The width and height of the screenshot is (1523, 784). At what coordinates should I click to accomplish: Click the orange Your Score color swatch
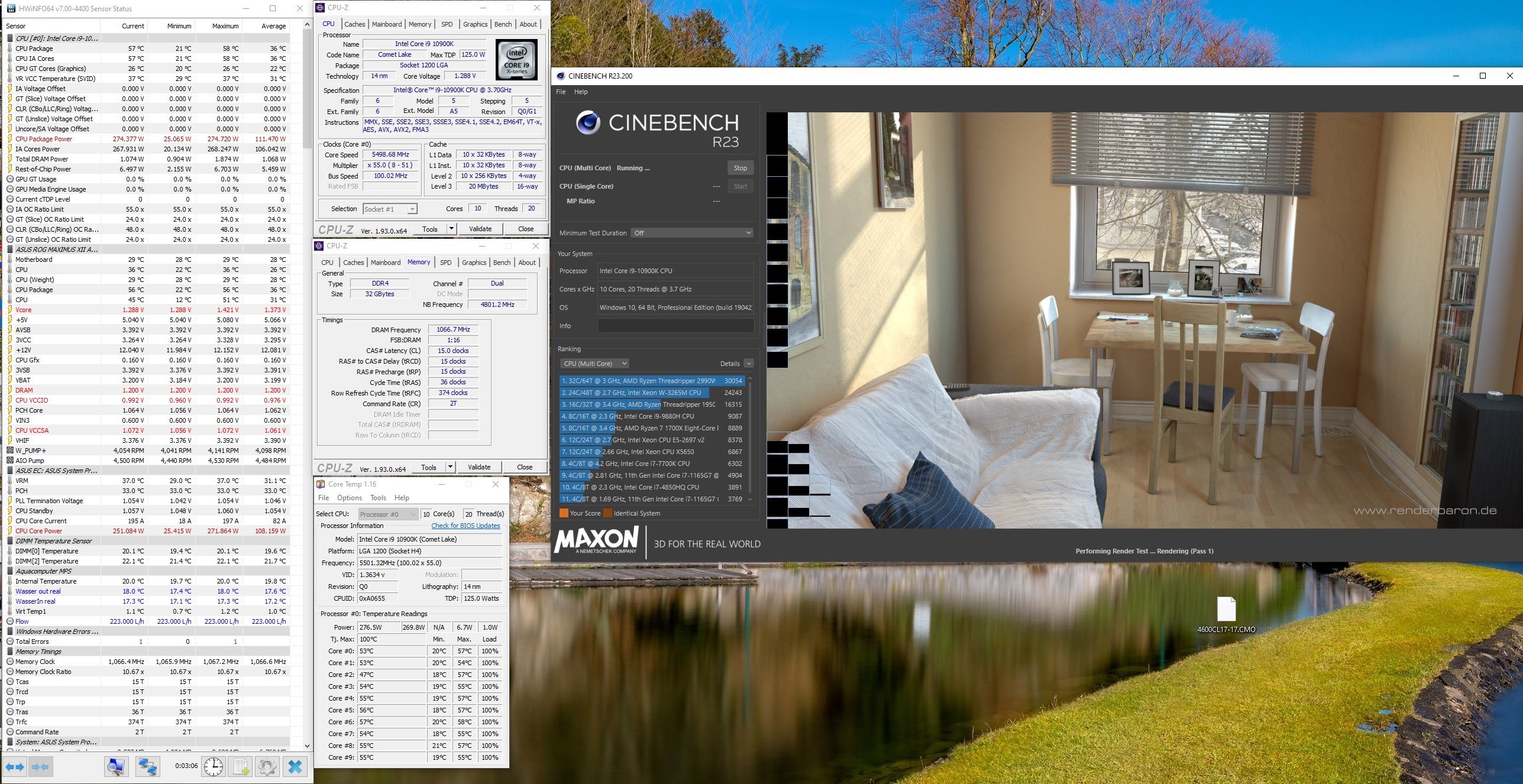[x=564, y=513]
